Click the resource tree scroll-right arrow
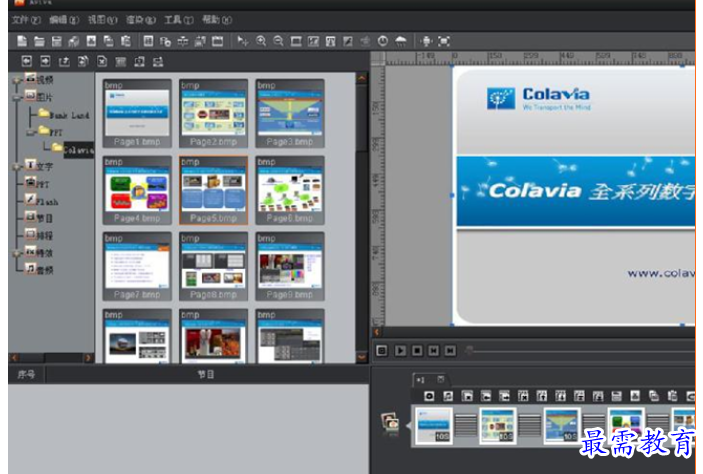This screenshot has height=474, width=703. [x=88, y=358]
